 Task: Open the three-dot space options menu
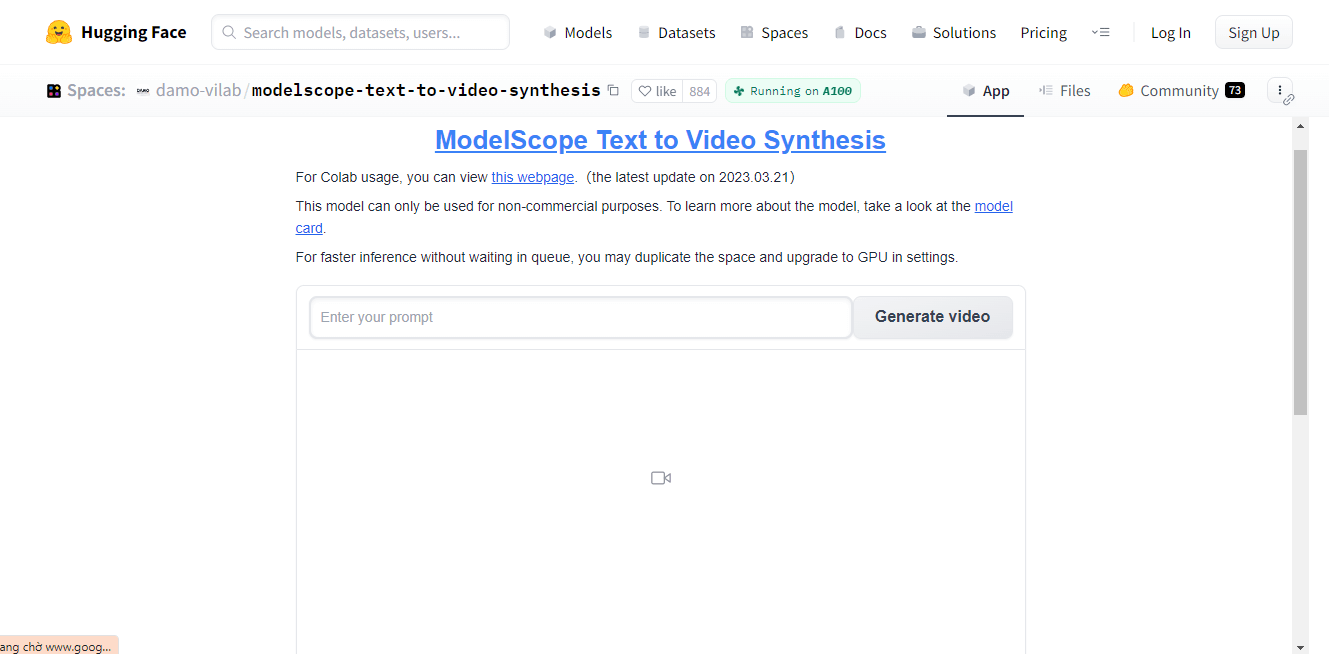click(x=1280, y=91)
